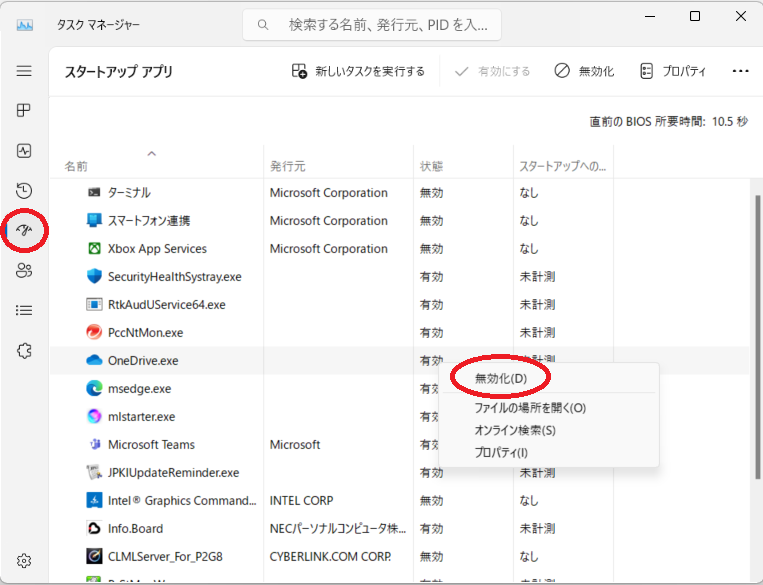Select RtkAudUService64.exe name
This screenshot has height=585, width=763.
pyautogui.click(x=167, y=305)
